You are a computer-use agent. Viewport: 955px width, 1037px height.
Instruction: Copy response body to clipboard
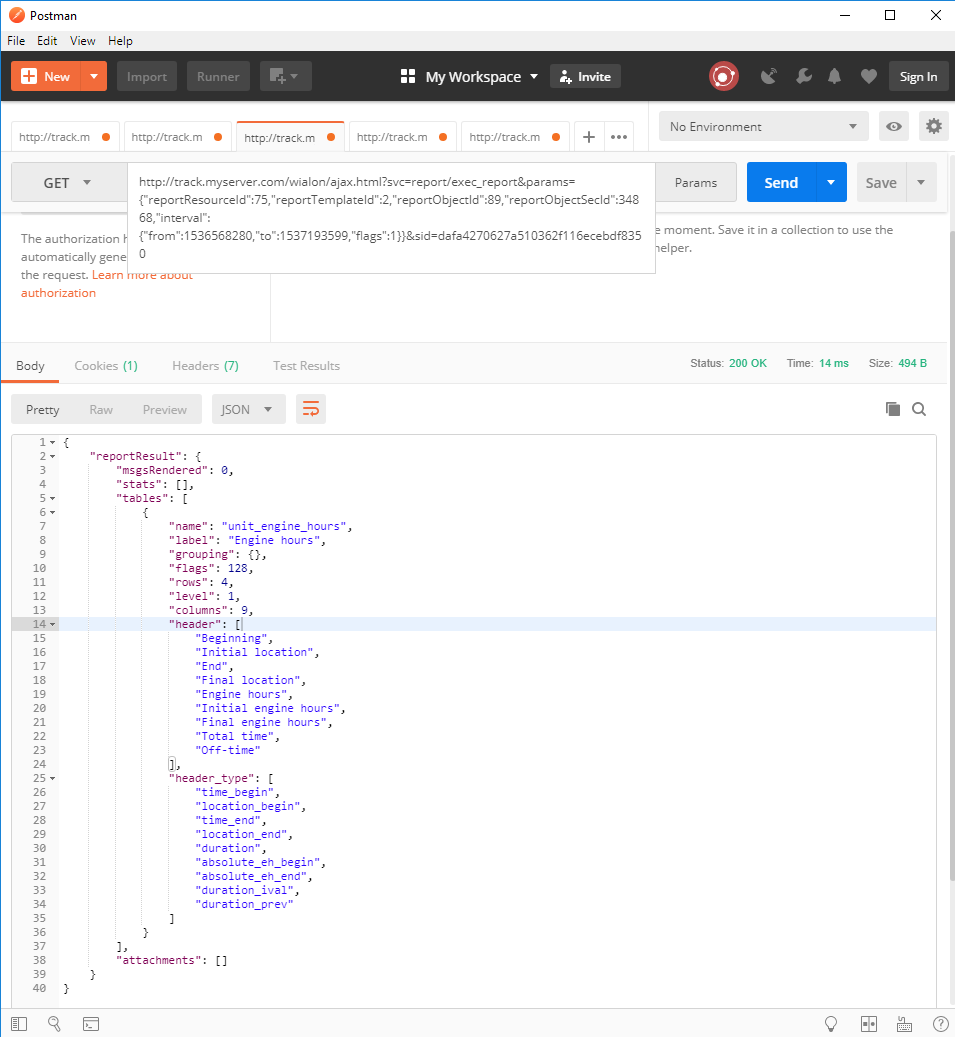[x=893, y=409]
